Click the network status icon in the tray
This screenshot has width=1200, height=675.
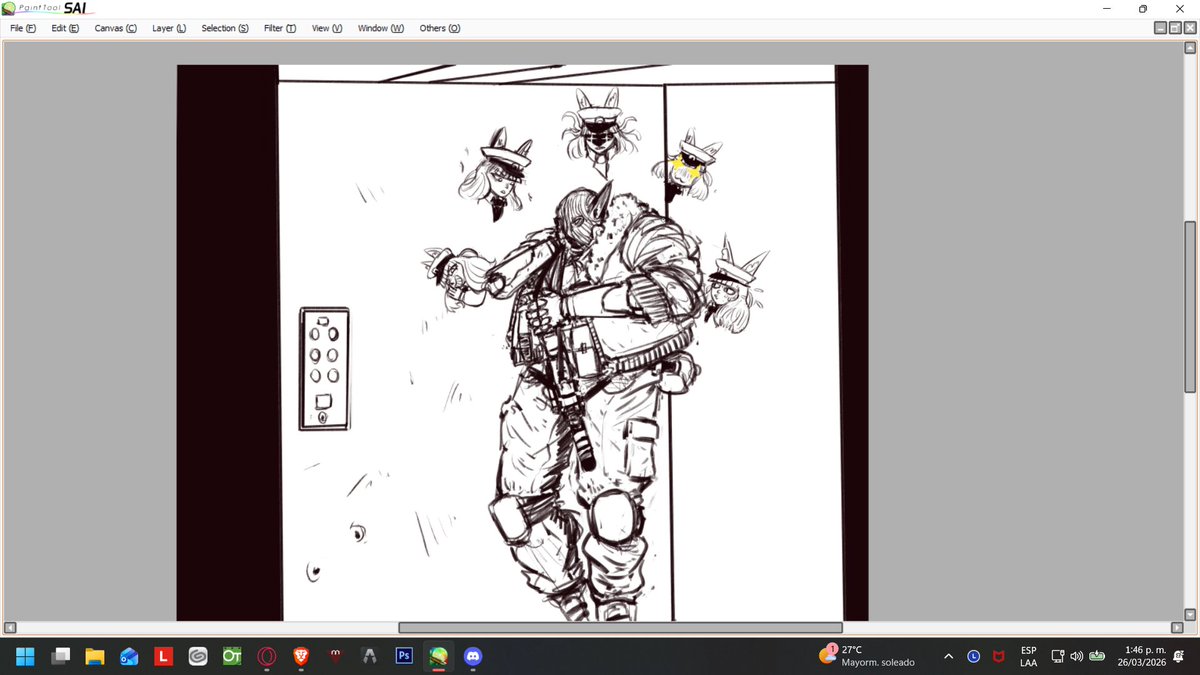coord(1057,657)
